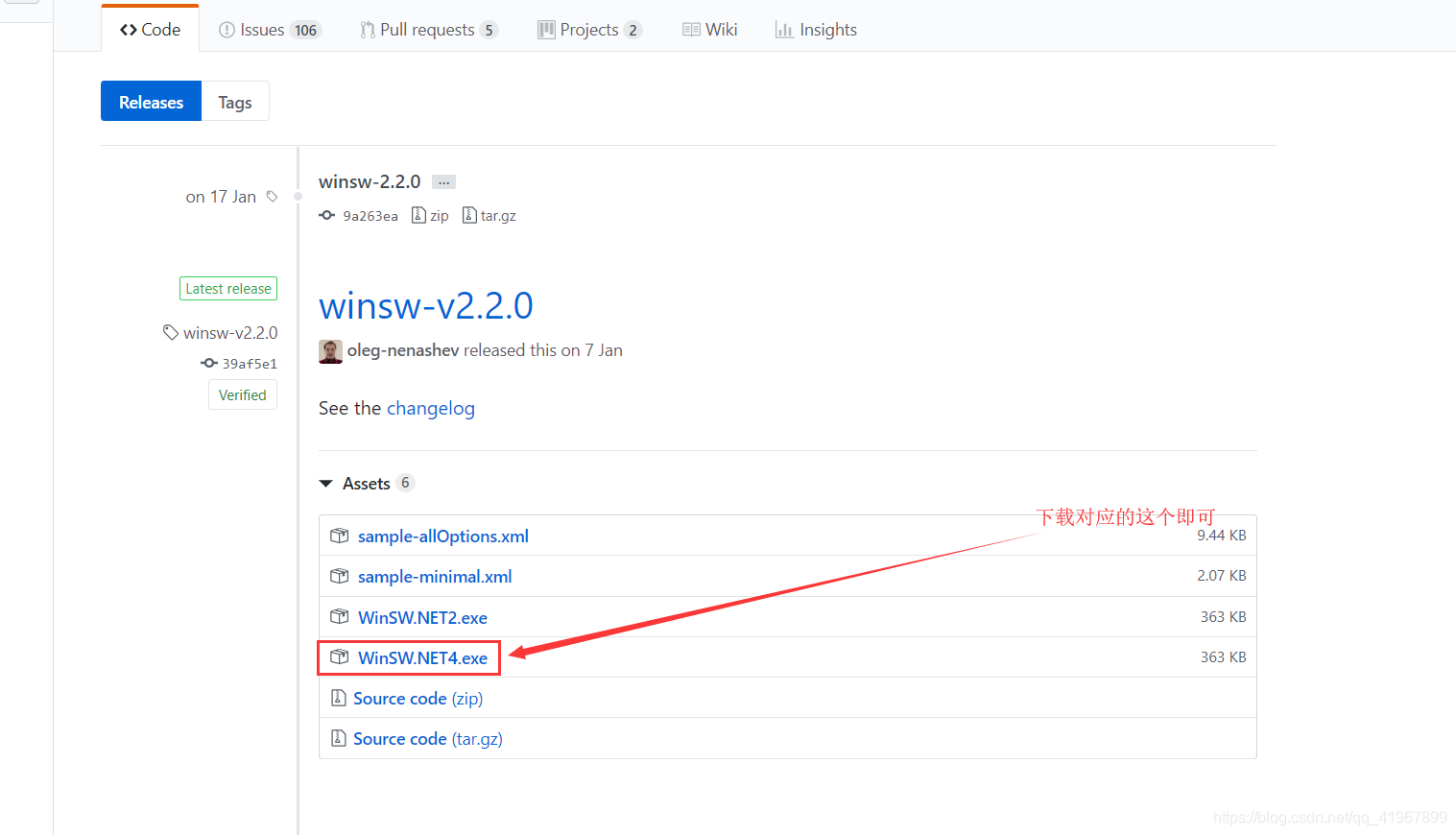Click the Code tab brackets icon
This screenshot has height=835, width=1456.
coord(129,30)
